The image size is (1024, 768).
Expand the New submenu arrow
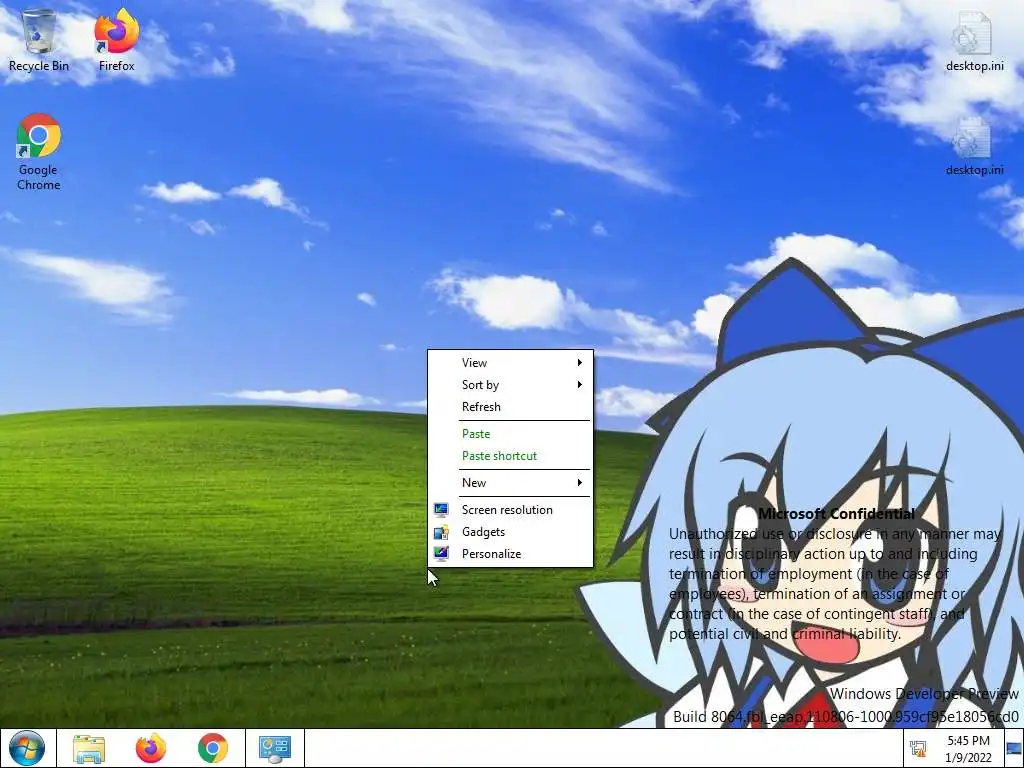coord(579,483)
